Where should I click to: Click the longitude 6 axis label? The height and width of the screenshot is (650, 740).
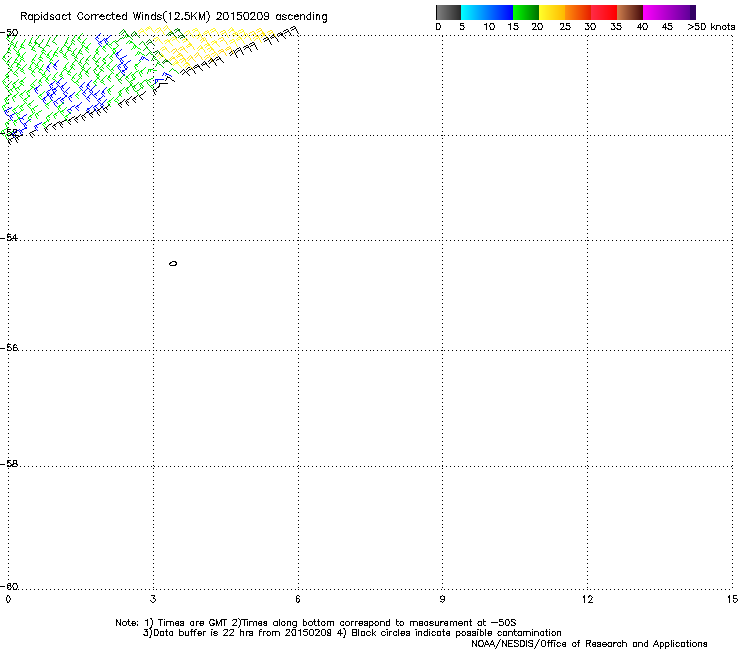(x=298, y=599)
